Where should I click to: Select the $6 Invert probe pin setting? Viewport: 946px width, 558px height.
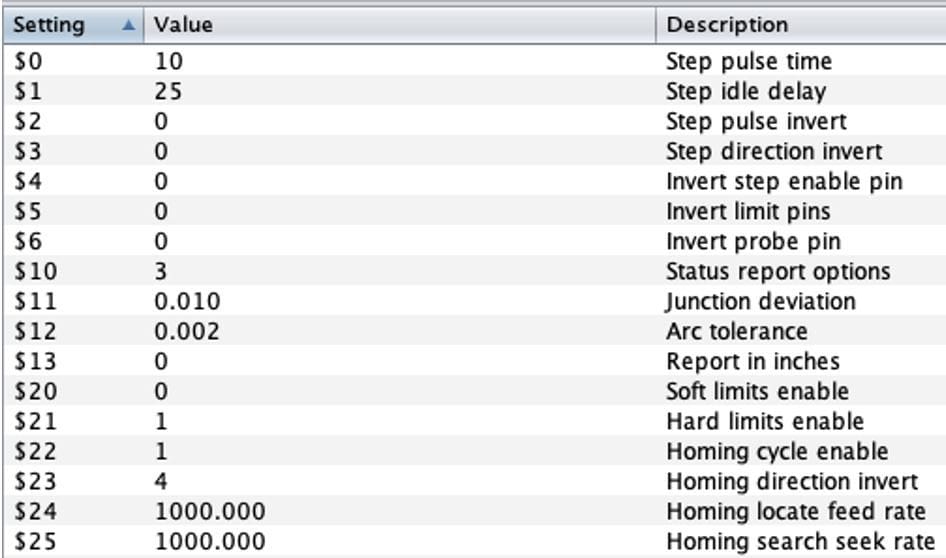coord(27,242)
